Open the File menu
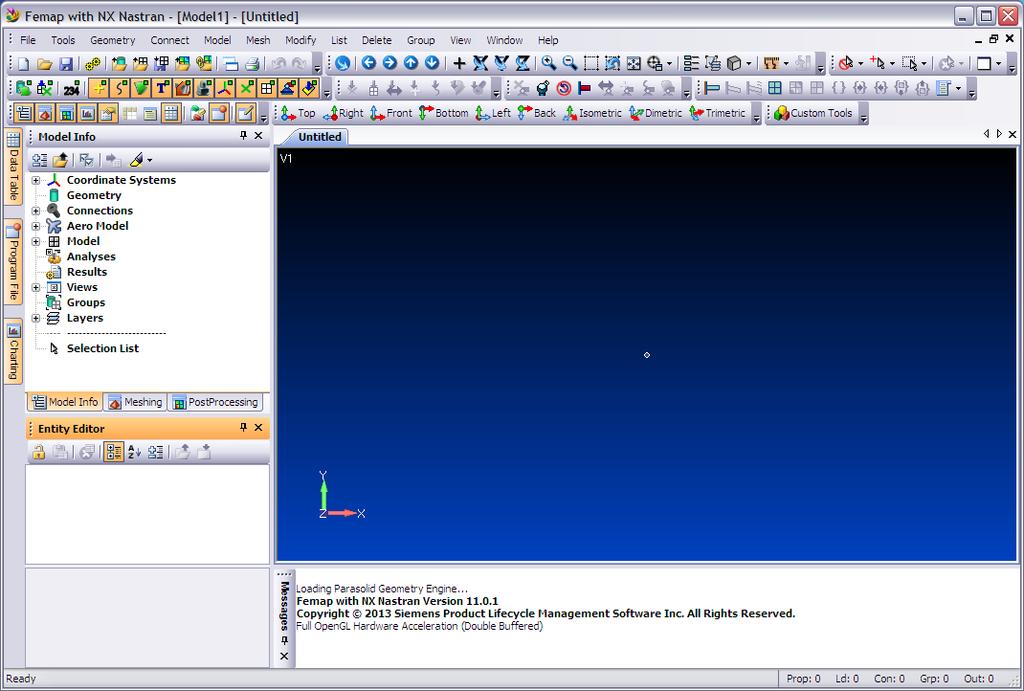 [28, 40]
